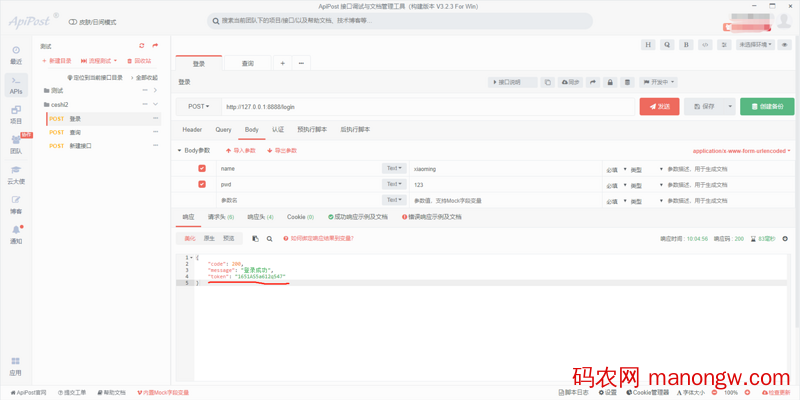Open the 设置 settings gear in status bar

[608, 392]
